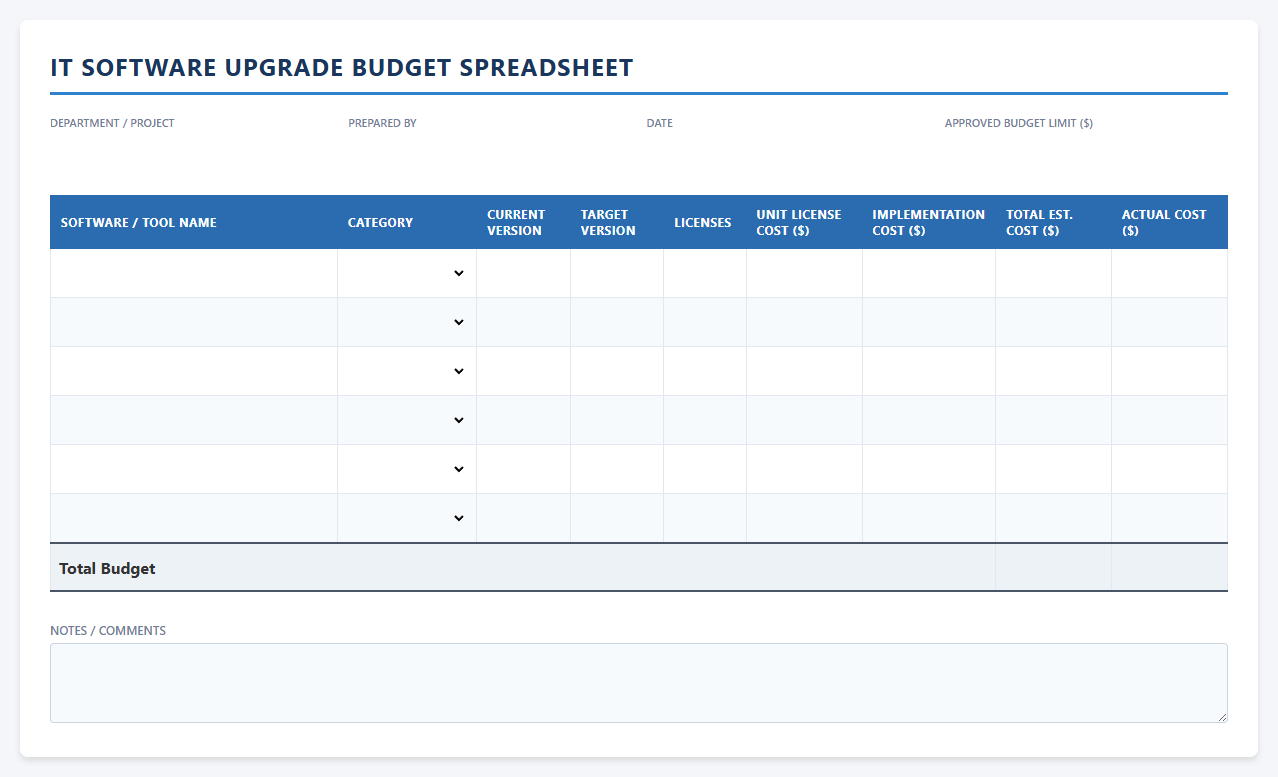Click the spreadsheet title heading
1278x777 pixels.
[x=342, y=67]
